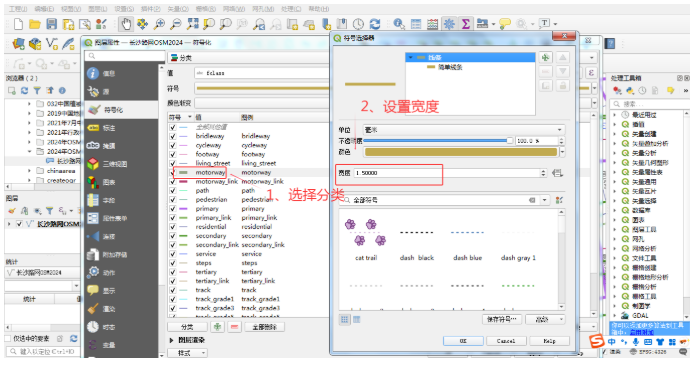
Task: Click the Sigma statistical summary icon
Action: (x=466, y=24)
